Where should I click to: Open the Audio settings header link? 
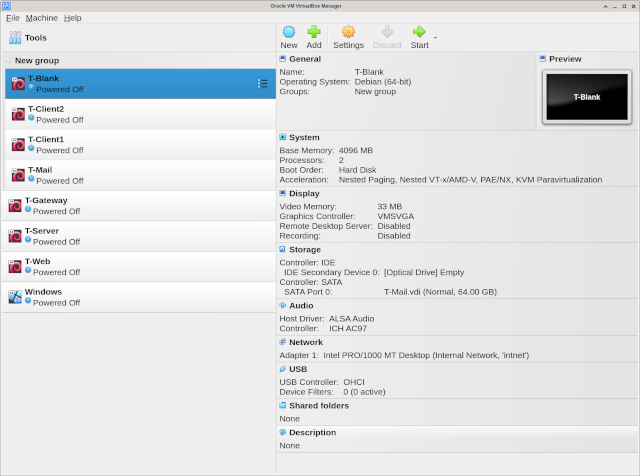(301, 305)
